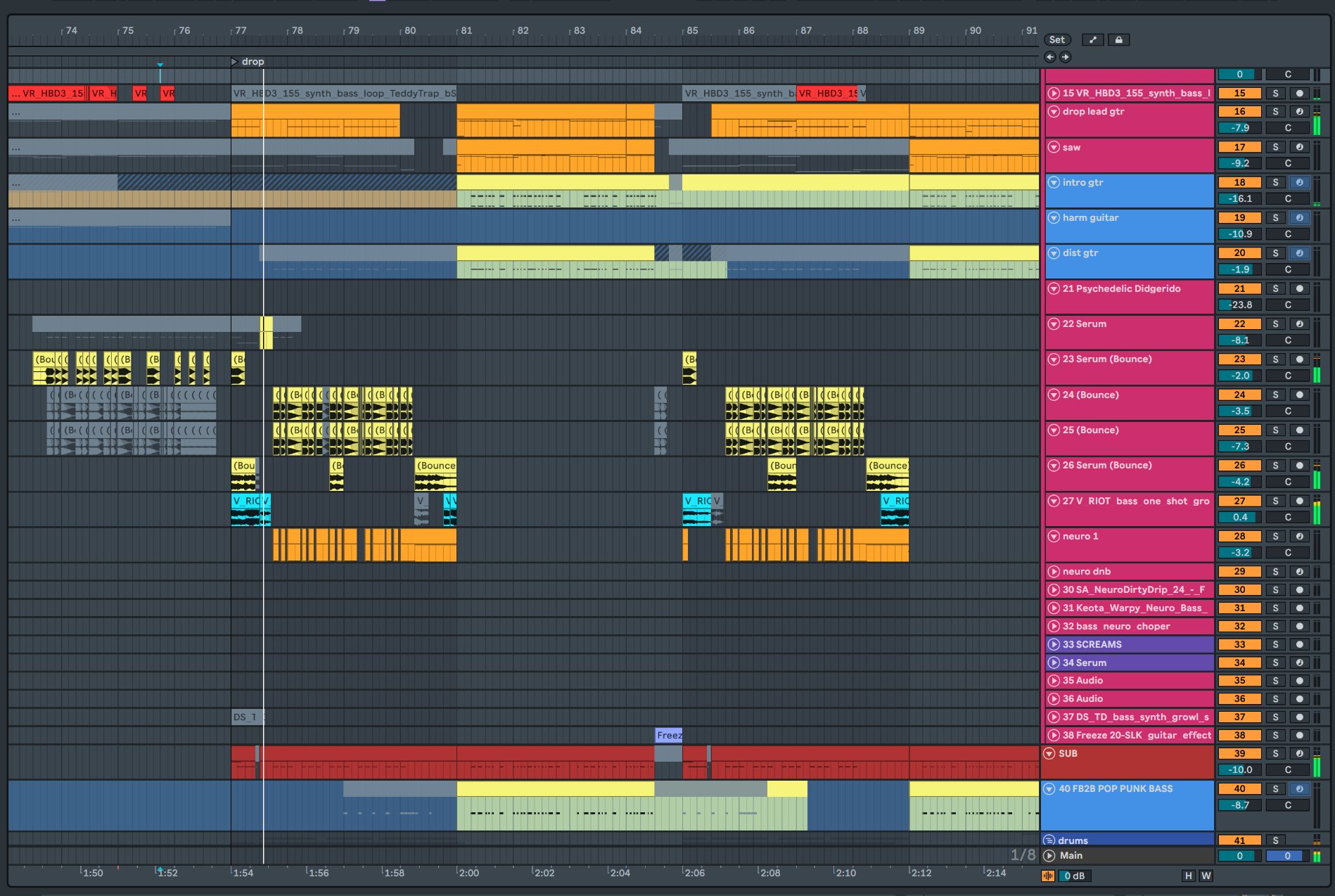Solo the SUB track
This screenshot has height=896, width=1335.
[x=1275, y=753]
